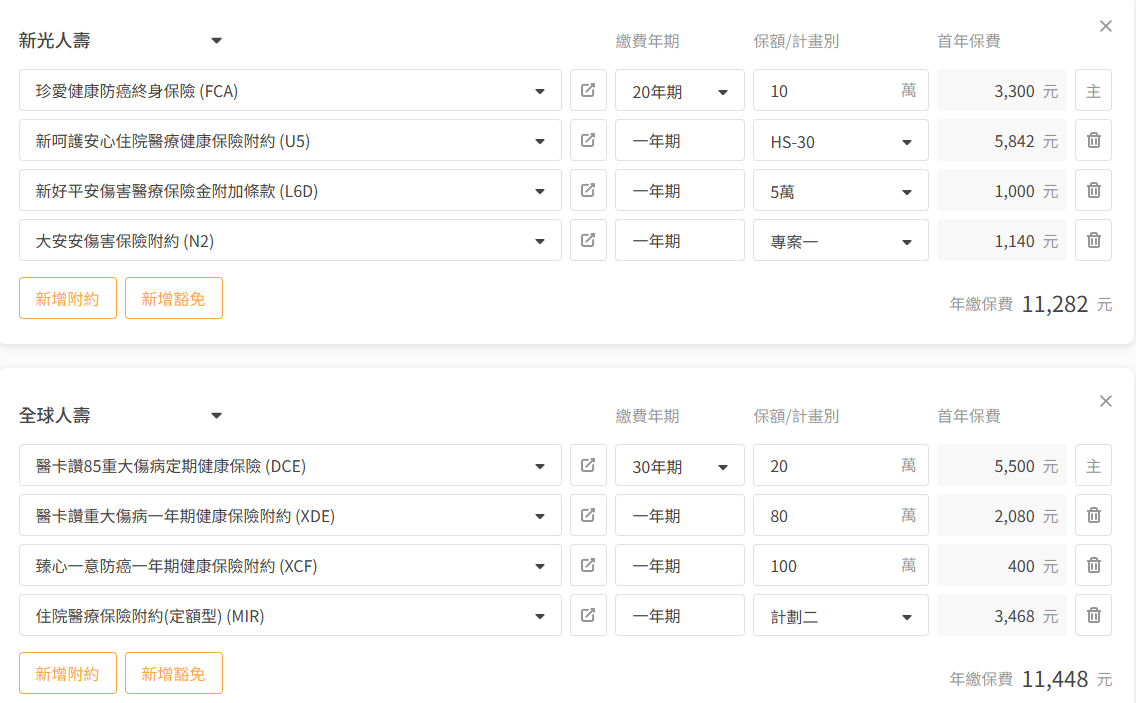Open external link for 新呵護安心住院醫療健康保險附約 (U5)
The image size is (1136, 703).
588,141
